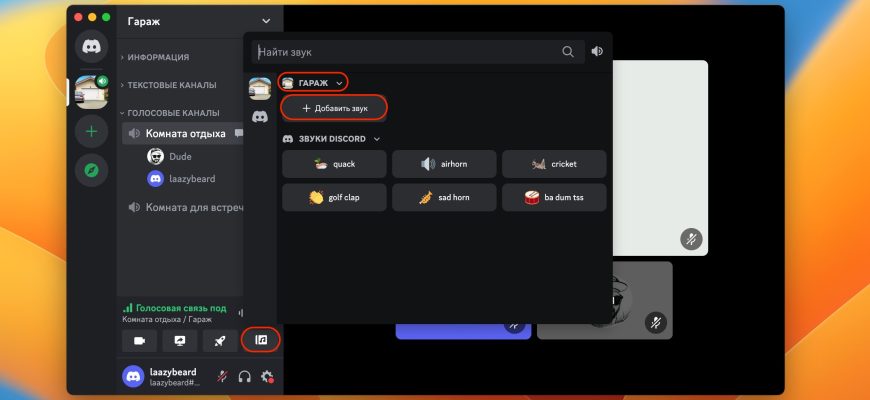Launch an activity with the rocket icon
The height and width of the screenshot is (400, 870).
click(x=220, y=340)
